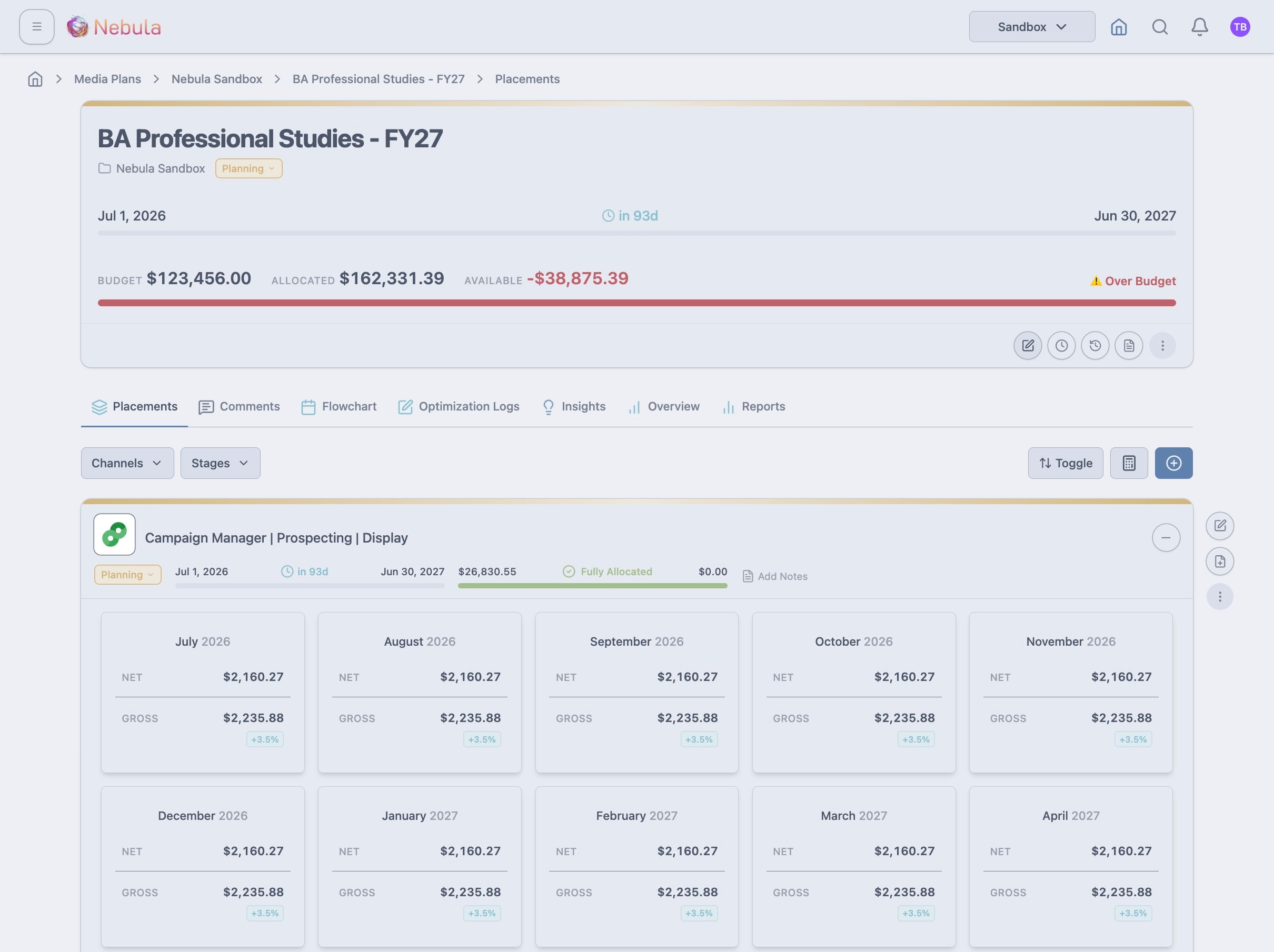This screenshot has width=1274, height=952.
Task: Open the hamburger sidebar menu
Action: [x=37, y=26]
